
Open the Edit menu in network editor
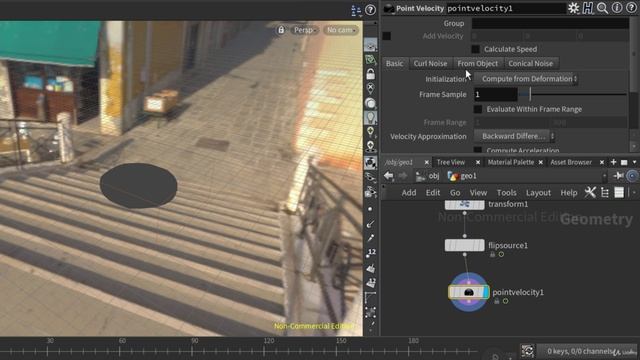(433, 192)
